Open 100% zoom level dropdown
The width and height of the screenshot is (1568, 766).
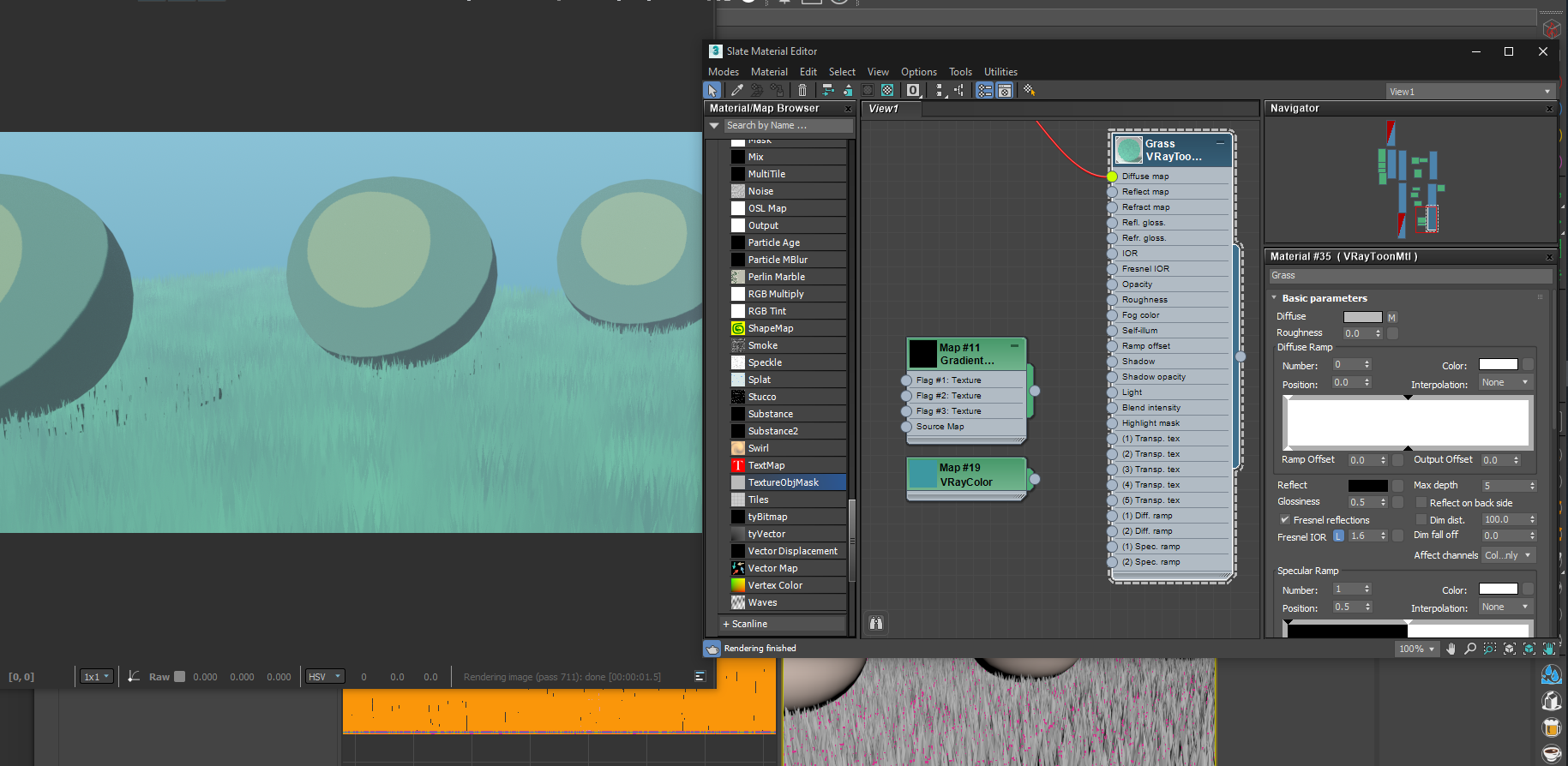pyautogui.click(x=1416, y=649)
